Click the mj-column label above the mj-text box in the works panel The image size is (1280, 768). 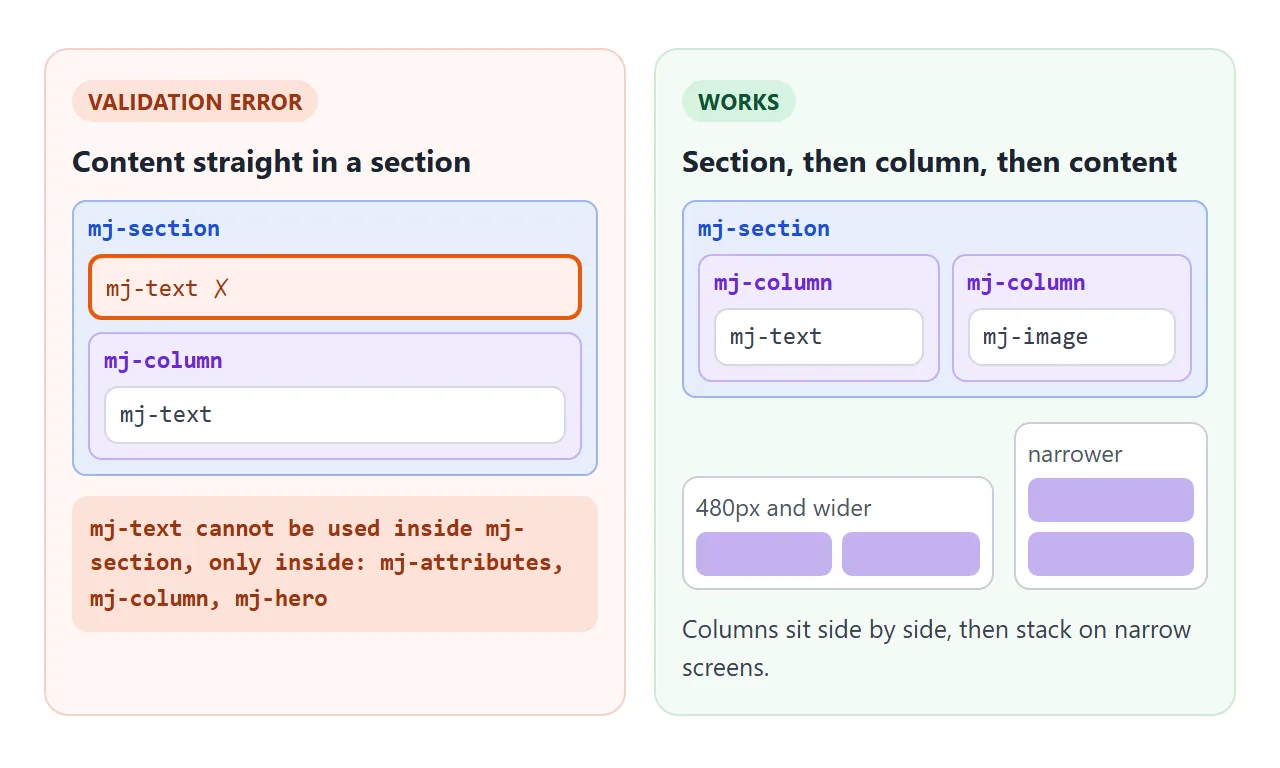tap(773, 283)
